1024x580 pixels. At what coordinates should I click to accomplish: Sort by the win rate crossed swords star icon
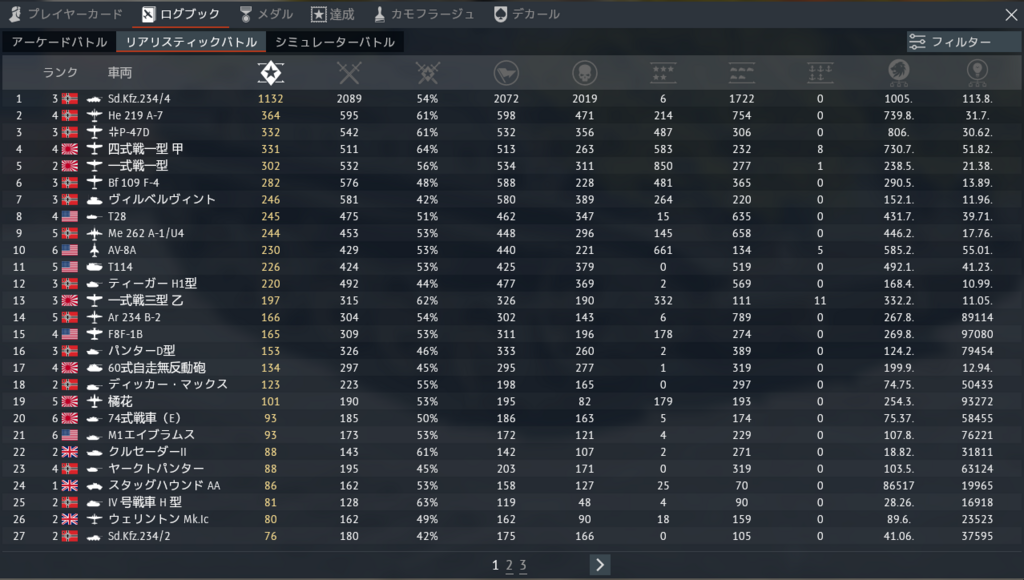point(428,72)
